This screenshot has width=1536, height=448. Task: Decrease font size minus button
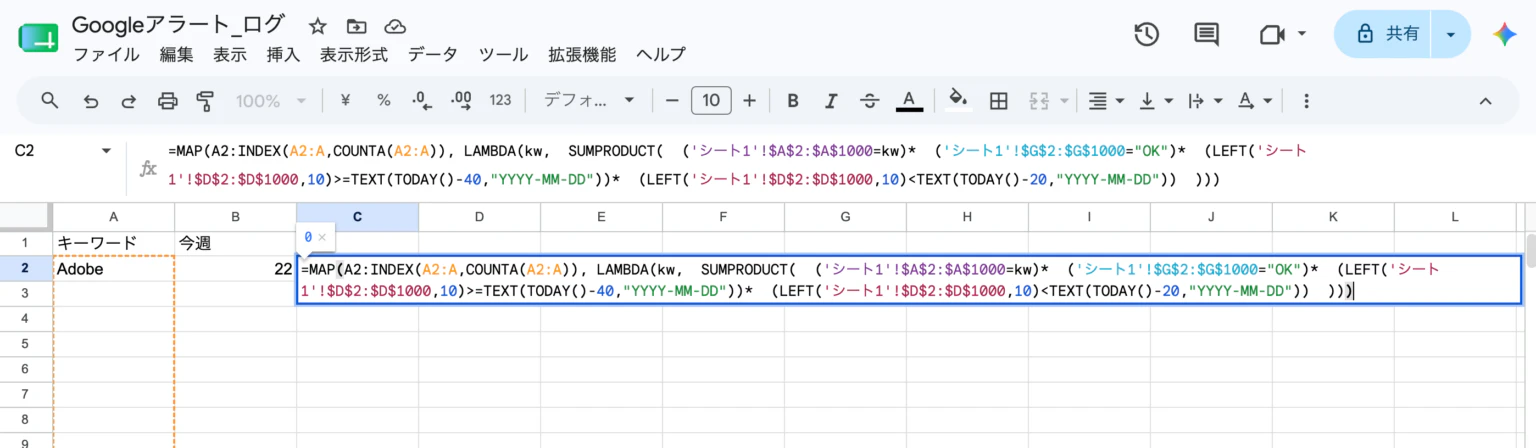tap(672, 100)
